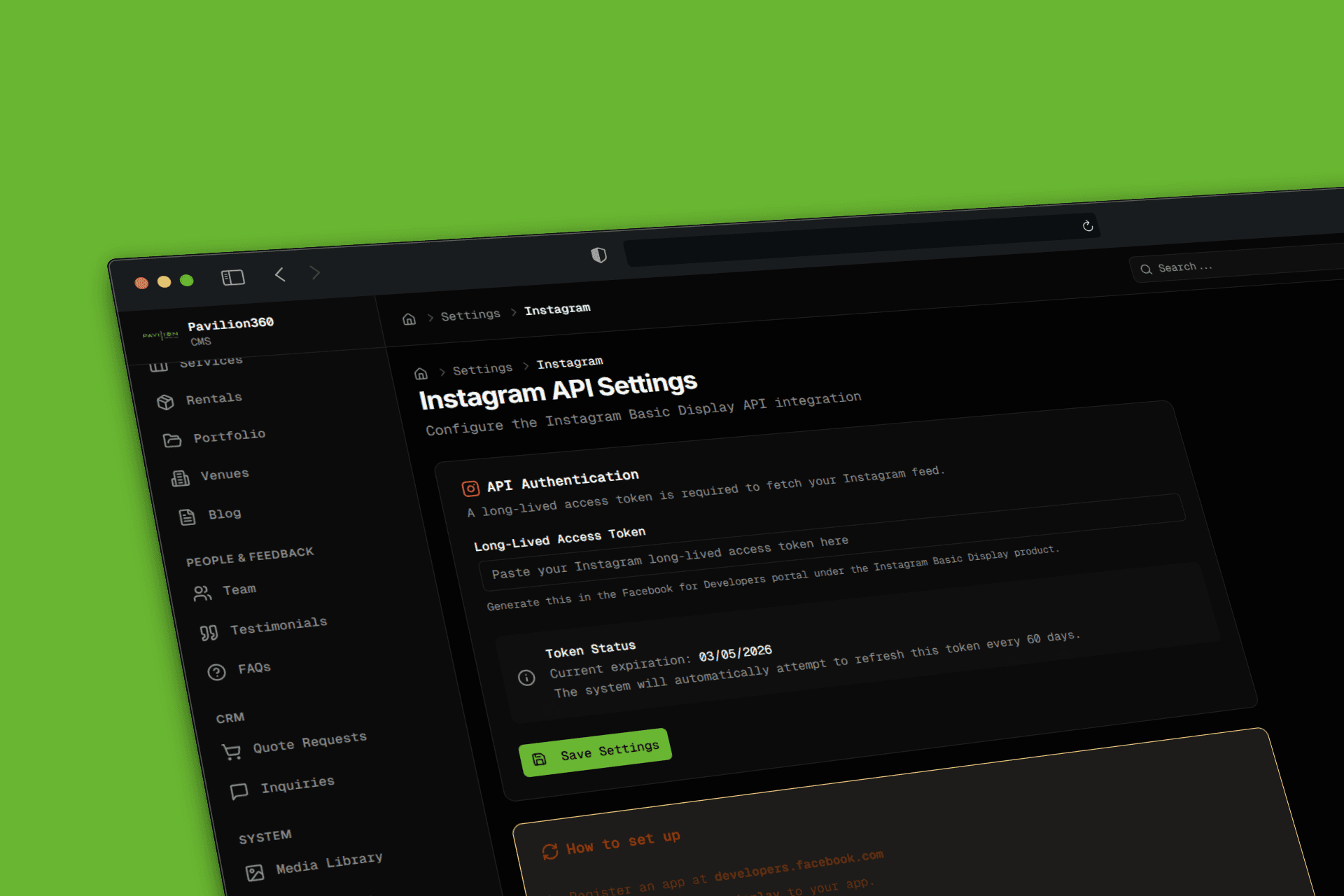Click the Blog document icon
The height and width of the screenshot is (896, 1344).
point(187,517)
